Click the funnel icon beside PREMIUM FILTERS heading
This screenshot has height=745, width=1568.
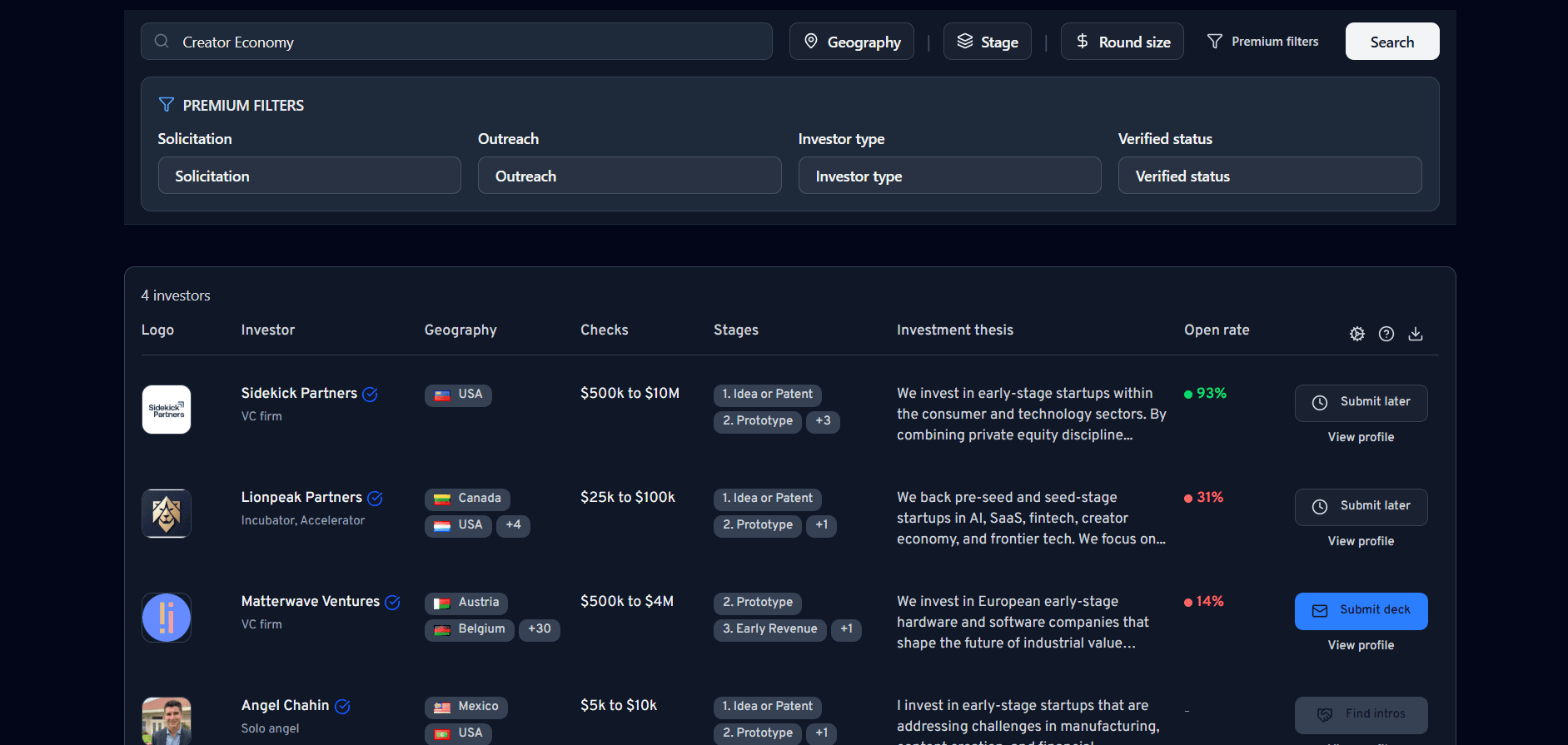pos(167,105)
